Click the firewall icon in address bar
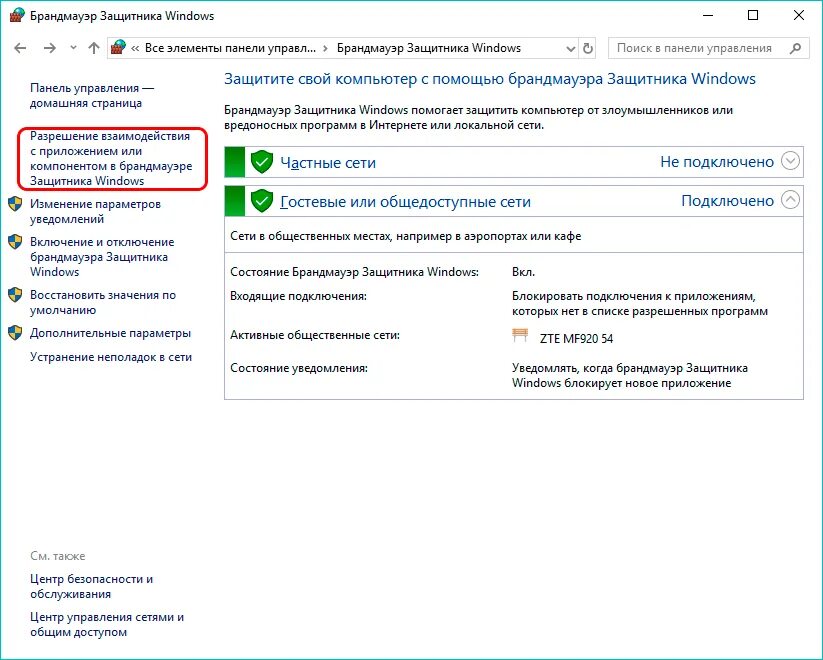The width and height of the screenshot is (823, 660). pyautogui.click(x=118, y=47)
